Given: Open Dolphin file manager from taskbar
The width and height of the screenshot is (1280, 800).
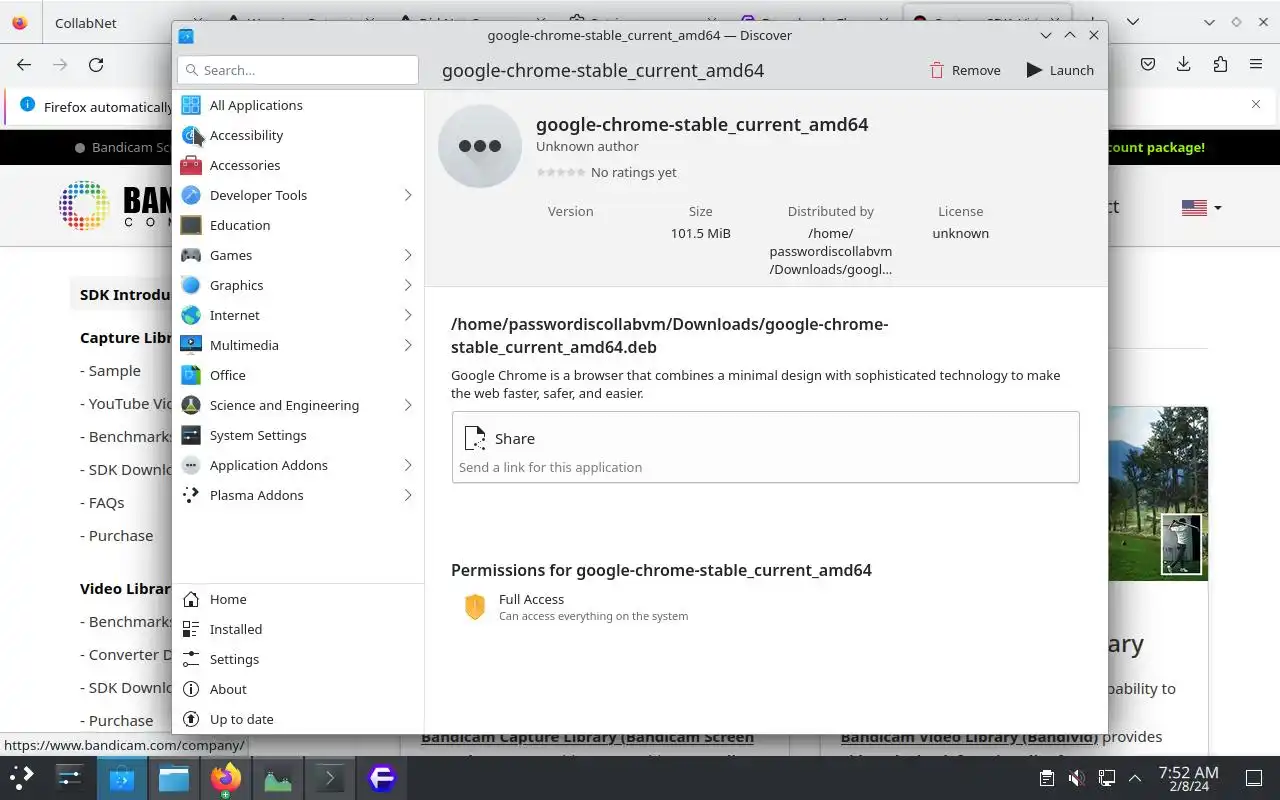Looking at the screenshot, I should [x=174, y=778].
